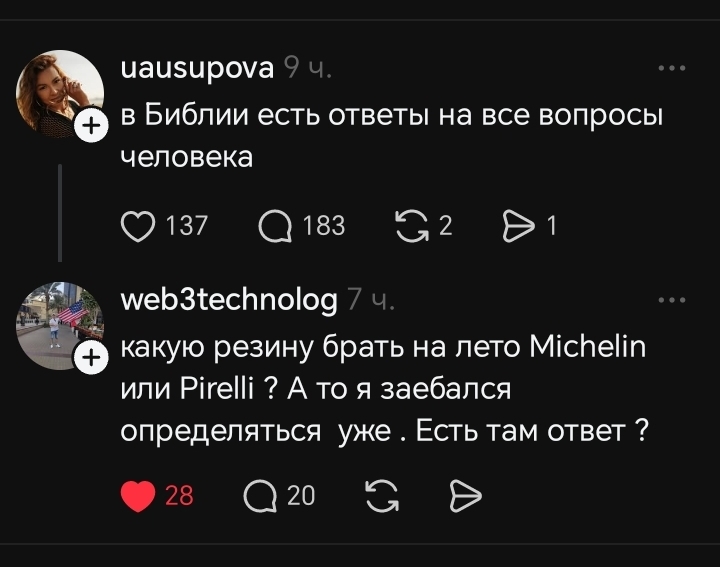
Task: Open web3technolog's profile from username
Action: 228,299
